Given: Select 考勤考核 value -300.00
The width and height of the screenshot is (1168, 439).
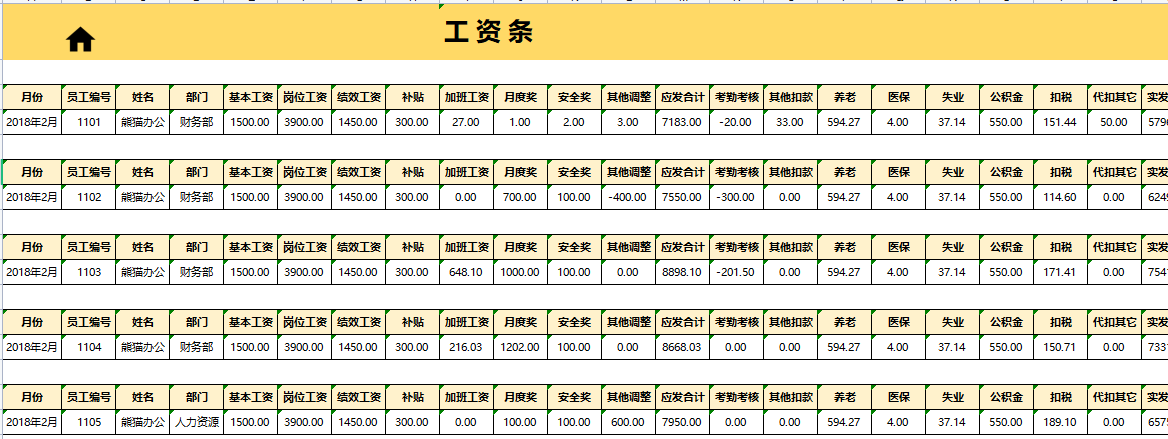Looking at the screenshot, I should pos(736,198).
